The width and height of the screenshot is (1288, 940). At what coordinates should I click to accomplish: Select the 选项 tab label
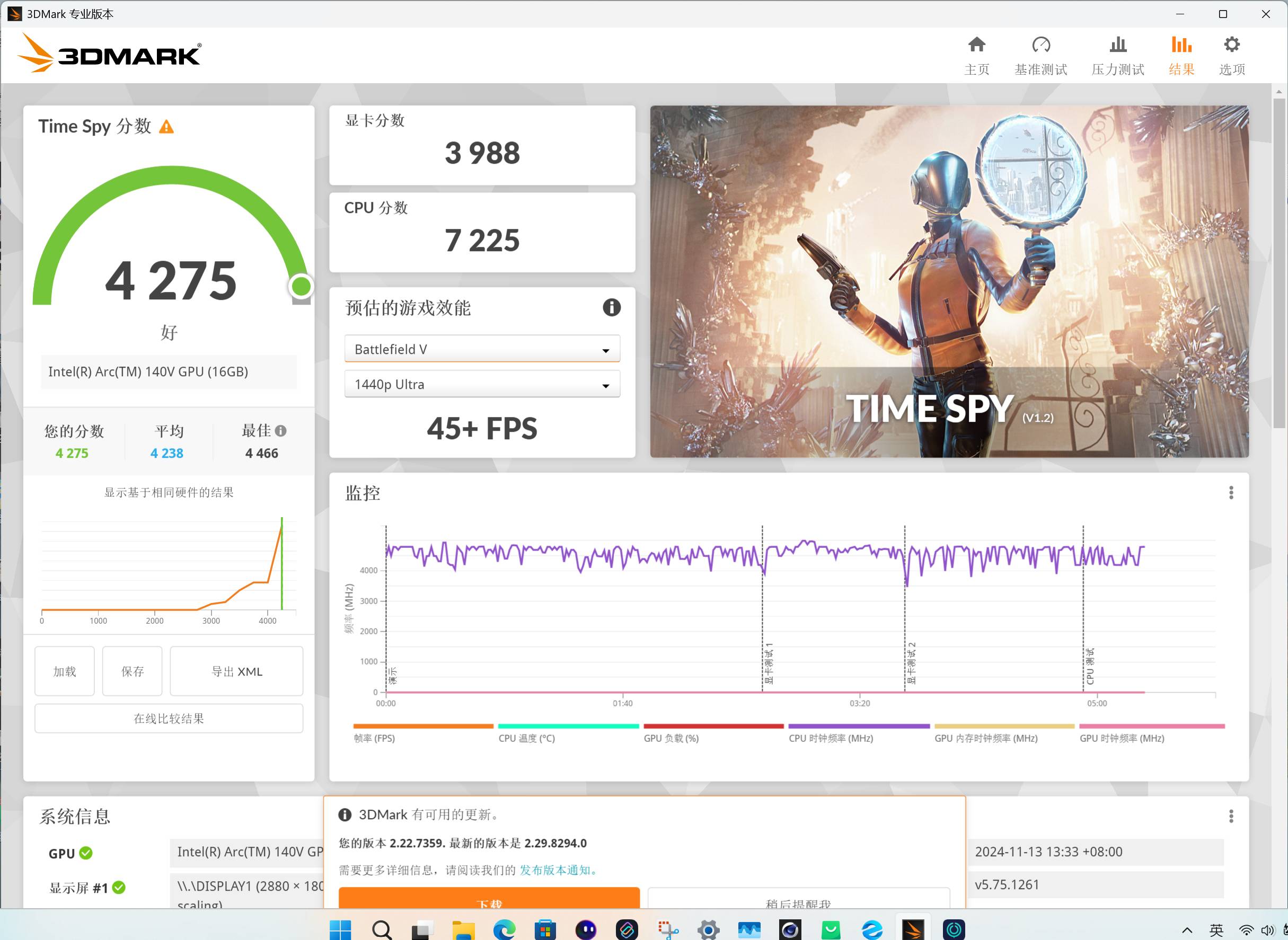[x=1232, y=69]
